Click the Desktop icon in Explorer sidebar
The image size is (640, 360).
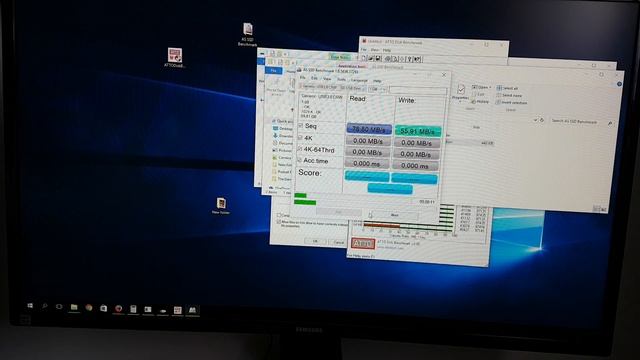click(276, 129)
